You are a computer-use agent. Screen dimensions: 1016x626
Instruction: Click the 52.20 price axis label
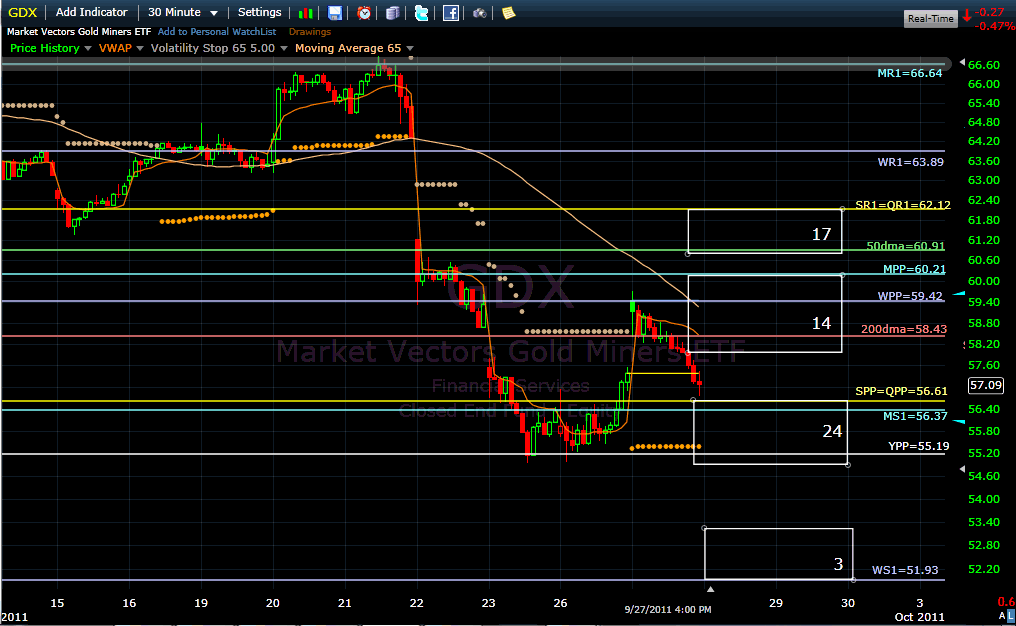point(984,569)
